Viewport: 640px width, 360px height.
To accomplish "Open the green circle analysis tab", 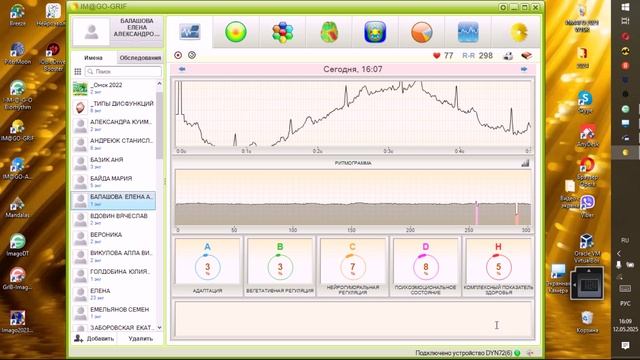I will 236,32.
